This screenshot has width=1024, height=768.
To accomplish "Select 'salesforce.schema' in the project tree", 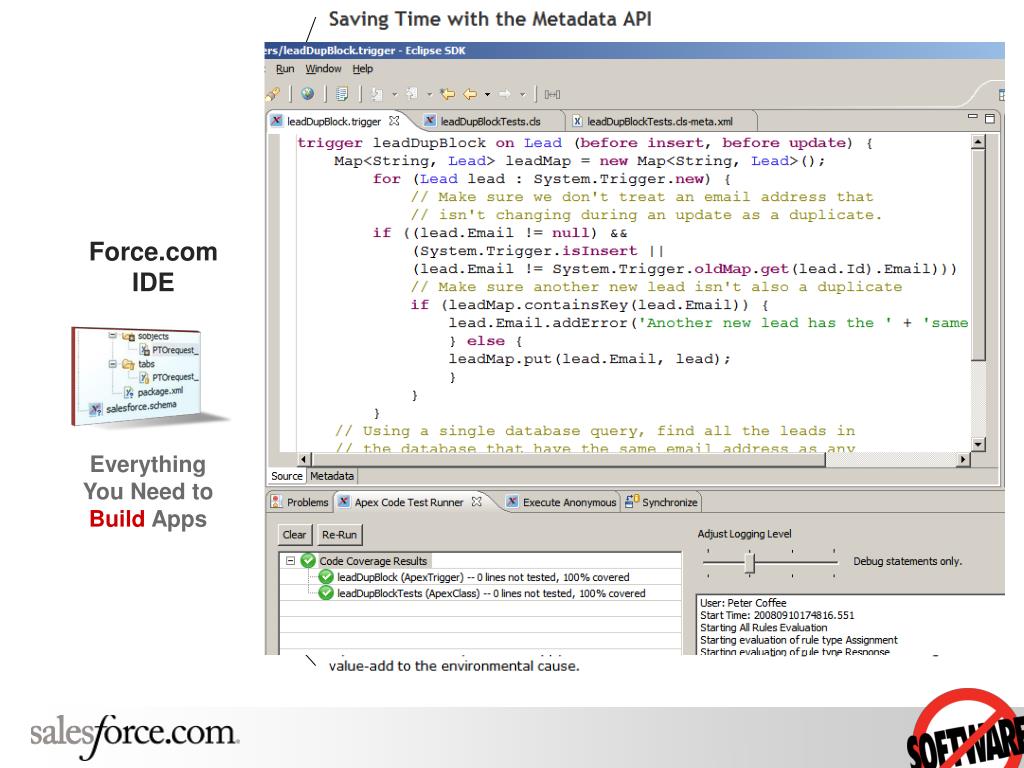I will [x=141, y=406].
